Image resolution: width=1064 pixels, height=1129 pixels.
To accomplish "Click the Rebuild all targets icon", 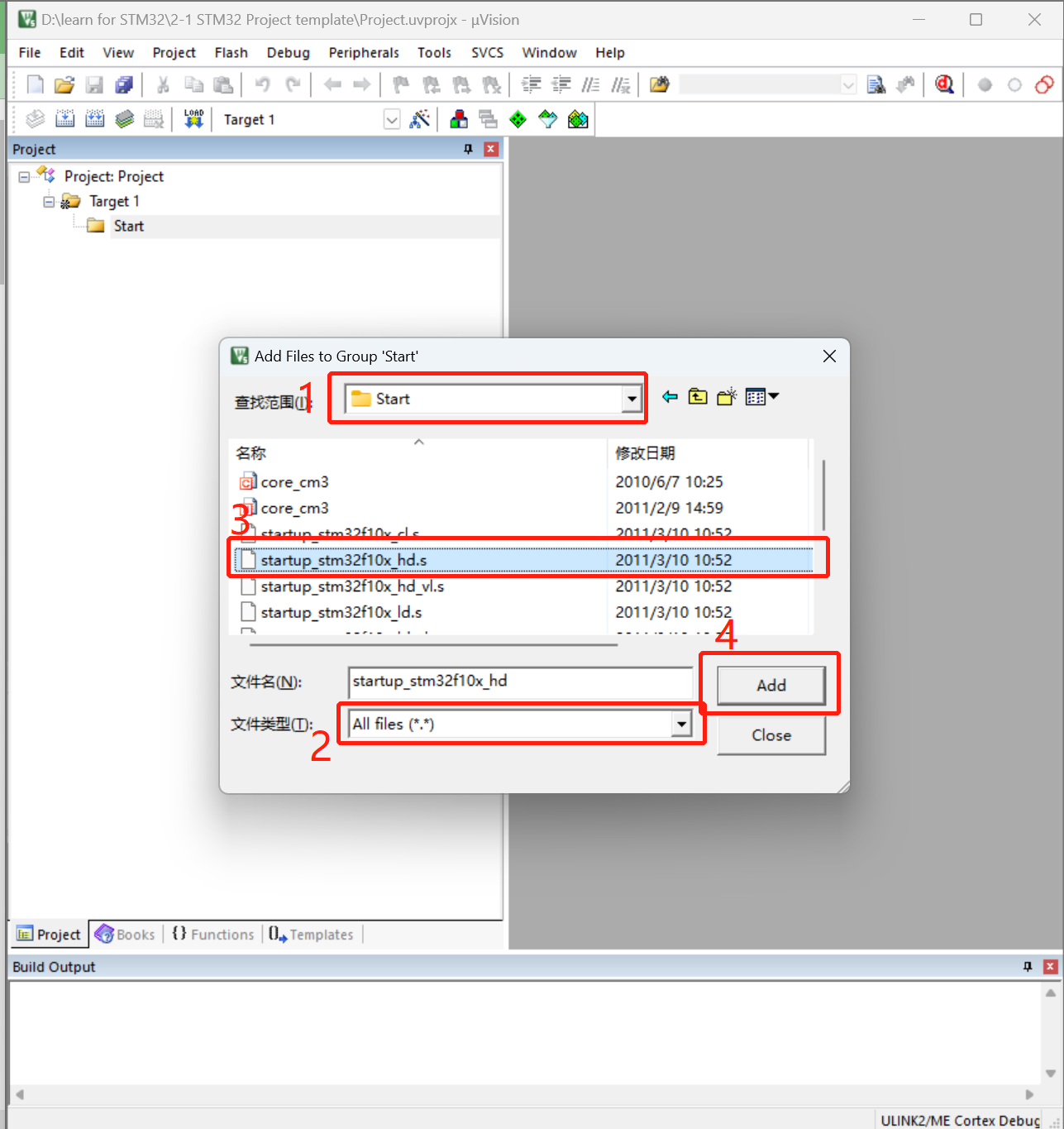I will pyautogui.click(x=94, y=119).
